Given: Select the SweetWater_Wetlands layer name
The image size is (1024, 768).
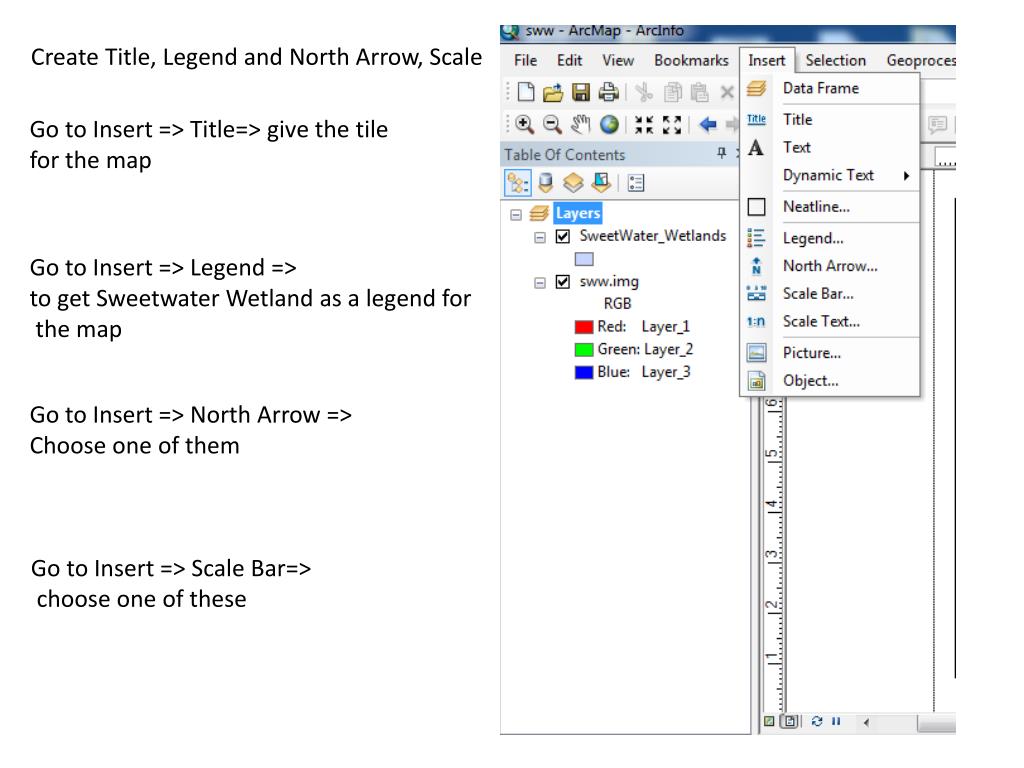Looking at the screenshot, I should [652, 236].
